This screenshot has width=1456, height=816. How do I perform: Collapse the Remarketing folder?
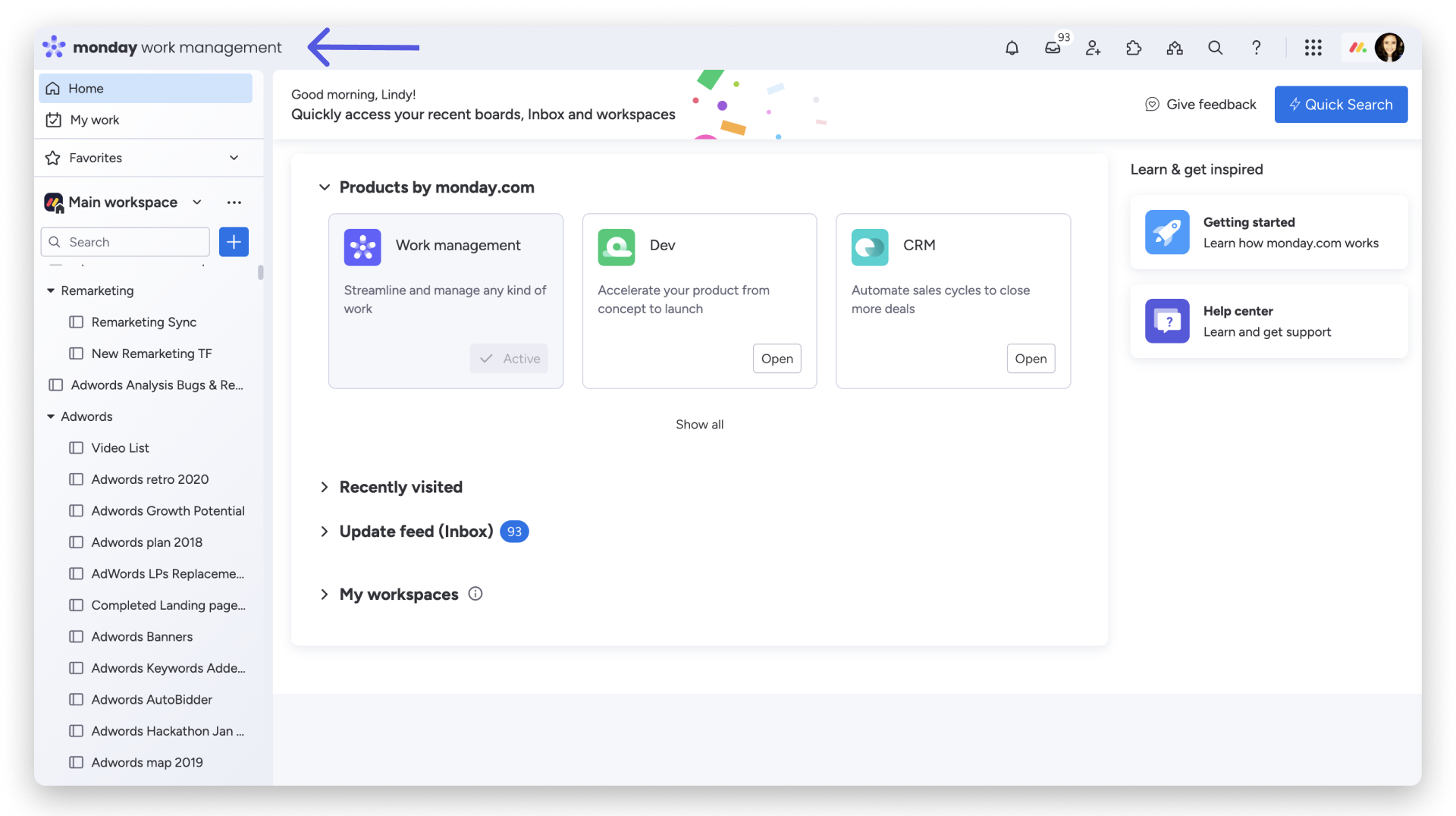tap(51, 290)
